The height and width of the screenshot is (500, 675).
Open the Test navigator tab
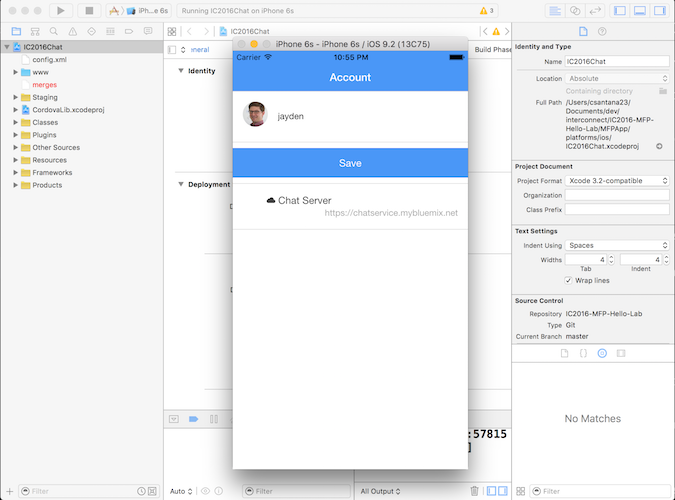click(91, 31)
